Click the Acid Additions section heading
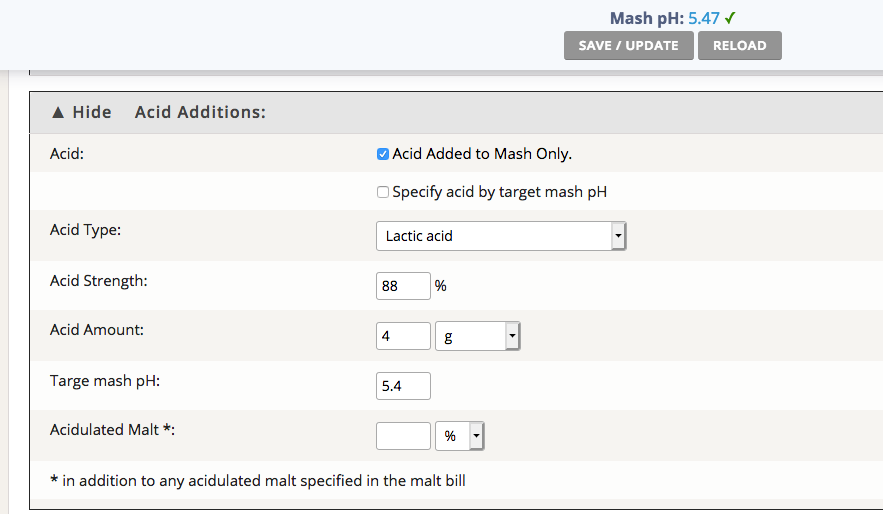Image resolution: width=883 pixels, height=514 pixels. point(200,112)
